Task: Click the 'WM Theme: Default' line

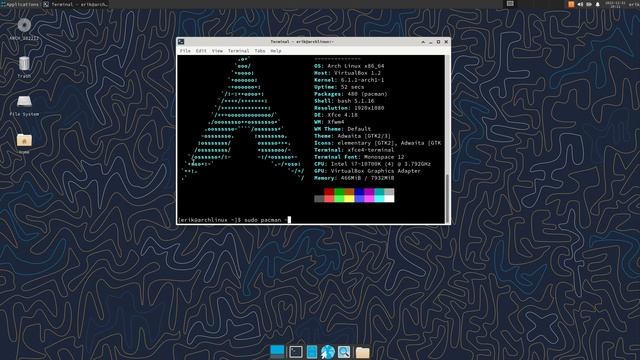Action: click(342, 129)
